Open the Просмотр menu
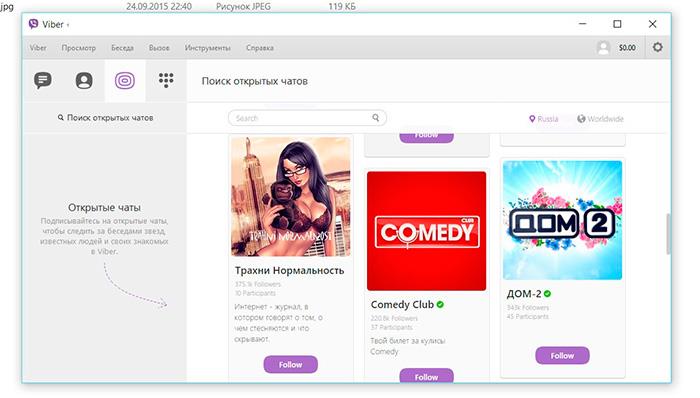Screen dimensions: 700x398 point(79,48)
